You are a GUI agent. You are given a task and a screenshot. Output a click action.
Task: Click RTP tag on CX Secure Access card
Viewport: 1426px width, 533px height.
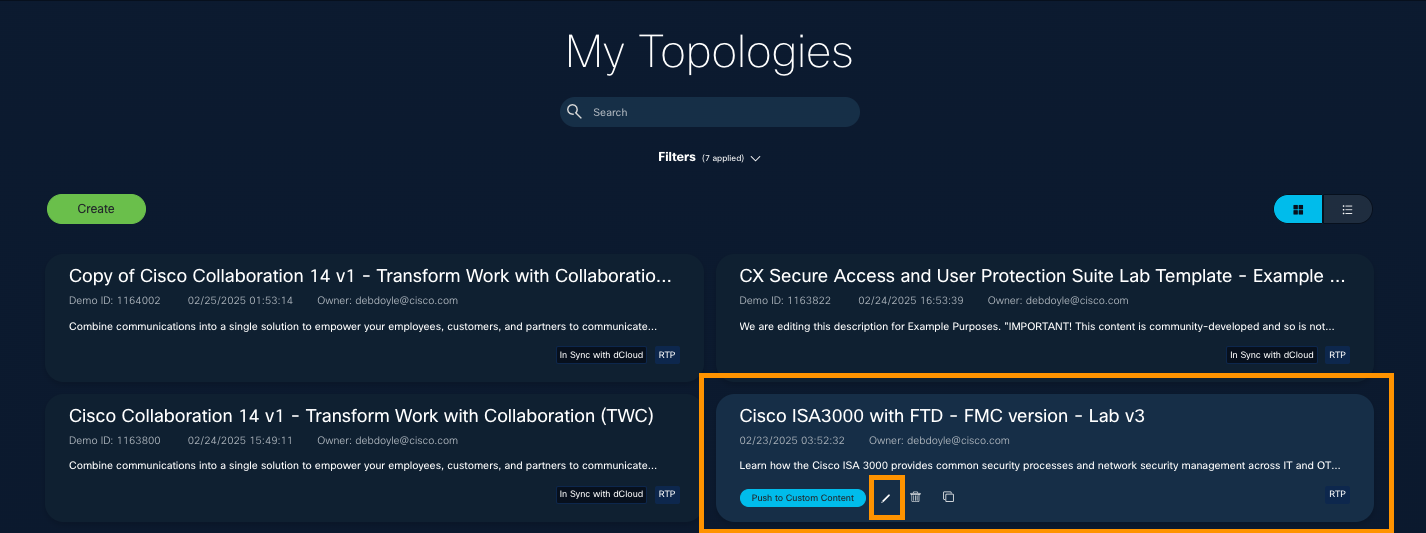(x=1337, y=354)
